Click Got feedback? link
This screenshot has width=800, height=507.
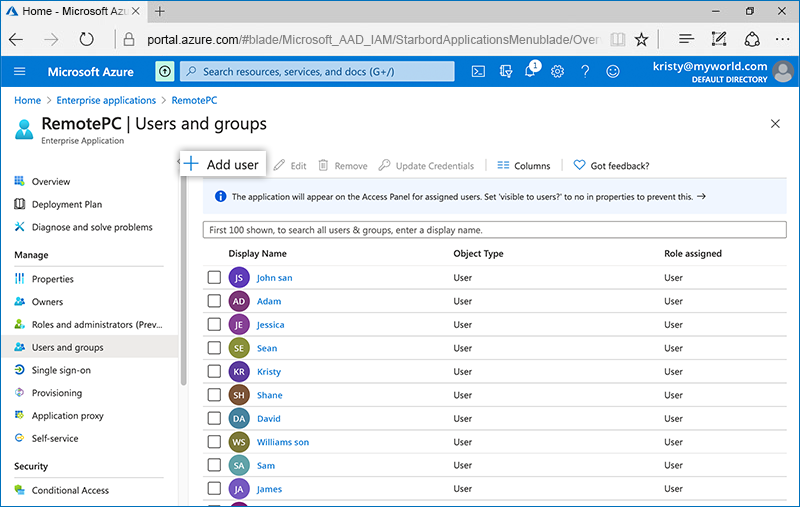pyautogui.click(x=611, y=165)
